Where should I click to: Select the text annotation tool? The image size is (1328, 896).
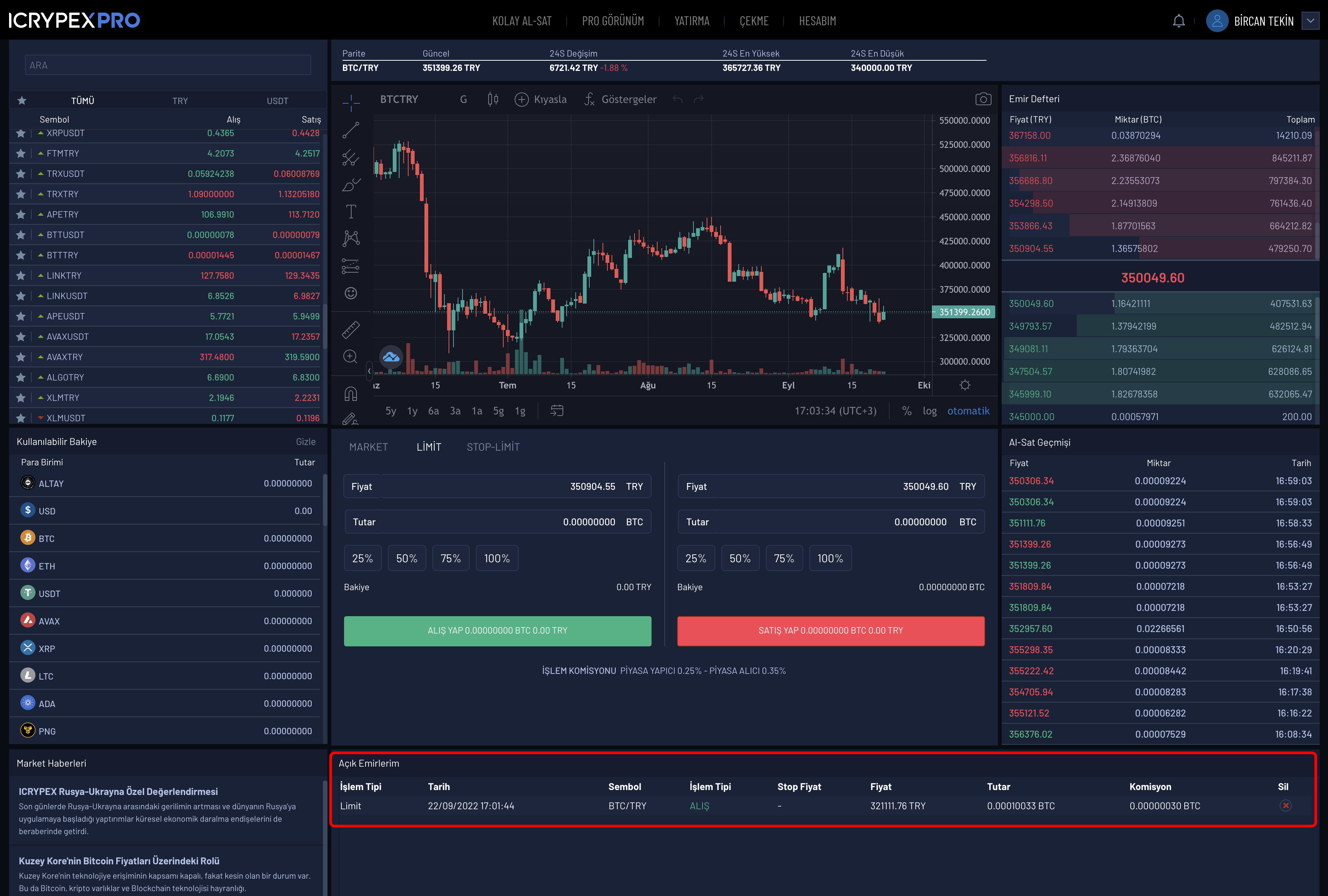(351, 212)
